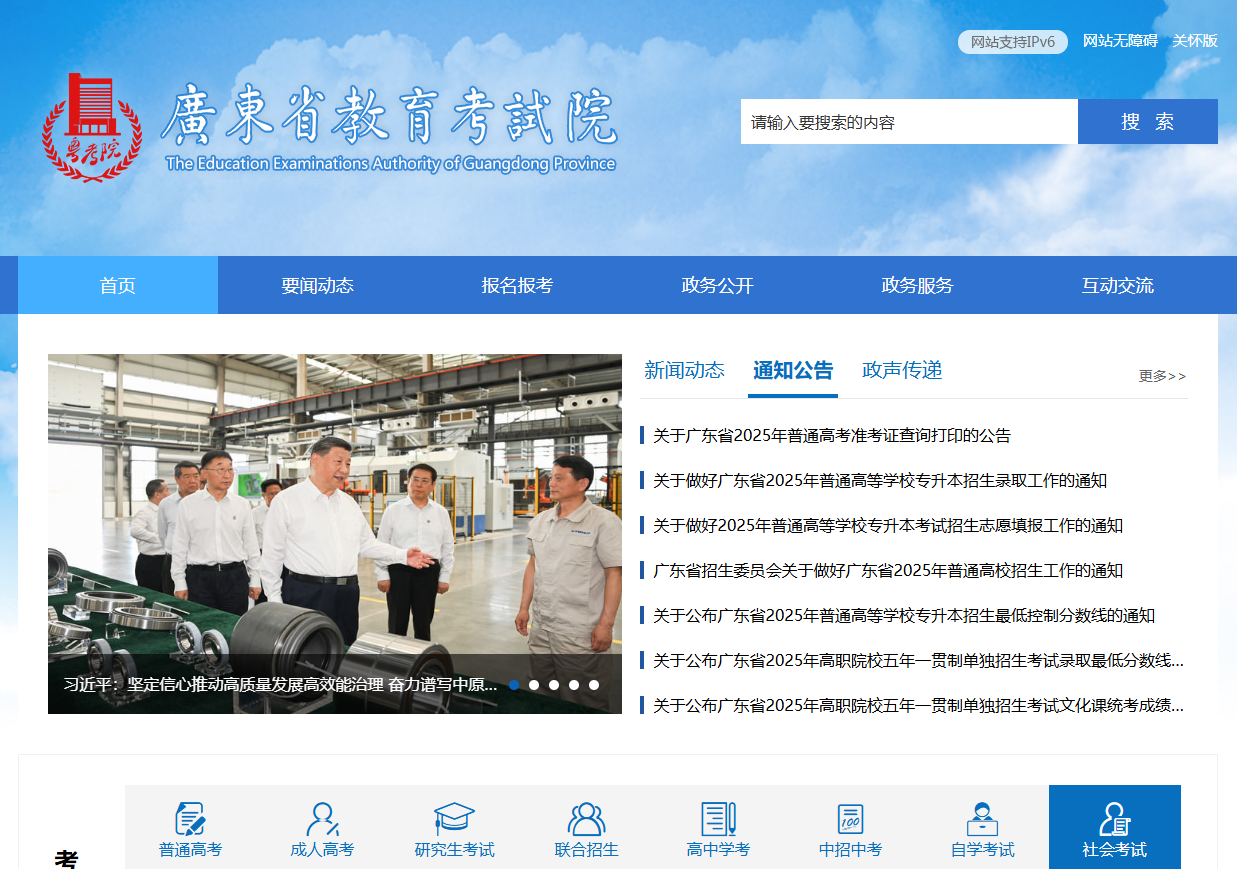Image resolution: width=1237 pixels, height=869 pixels.
Task: Select the first carousel indicator dot
Action: (x=514, y=685)
